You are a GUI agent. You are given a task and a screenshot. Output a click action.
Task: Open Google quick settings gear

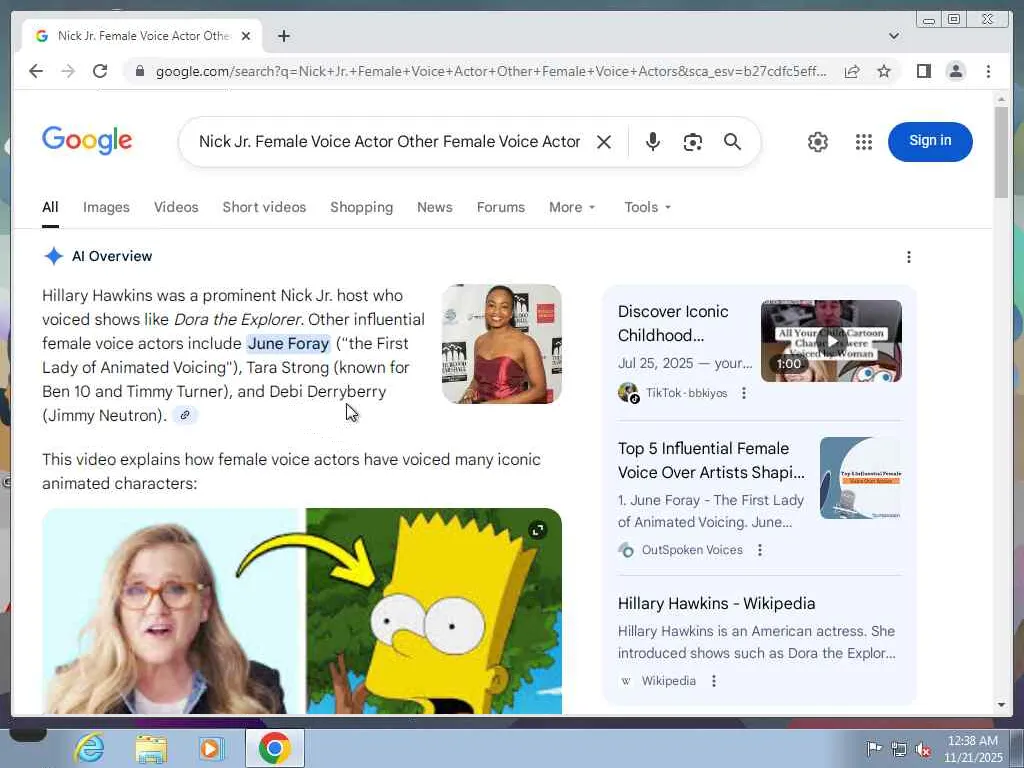point(818,142)
